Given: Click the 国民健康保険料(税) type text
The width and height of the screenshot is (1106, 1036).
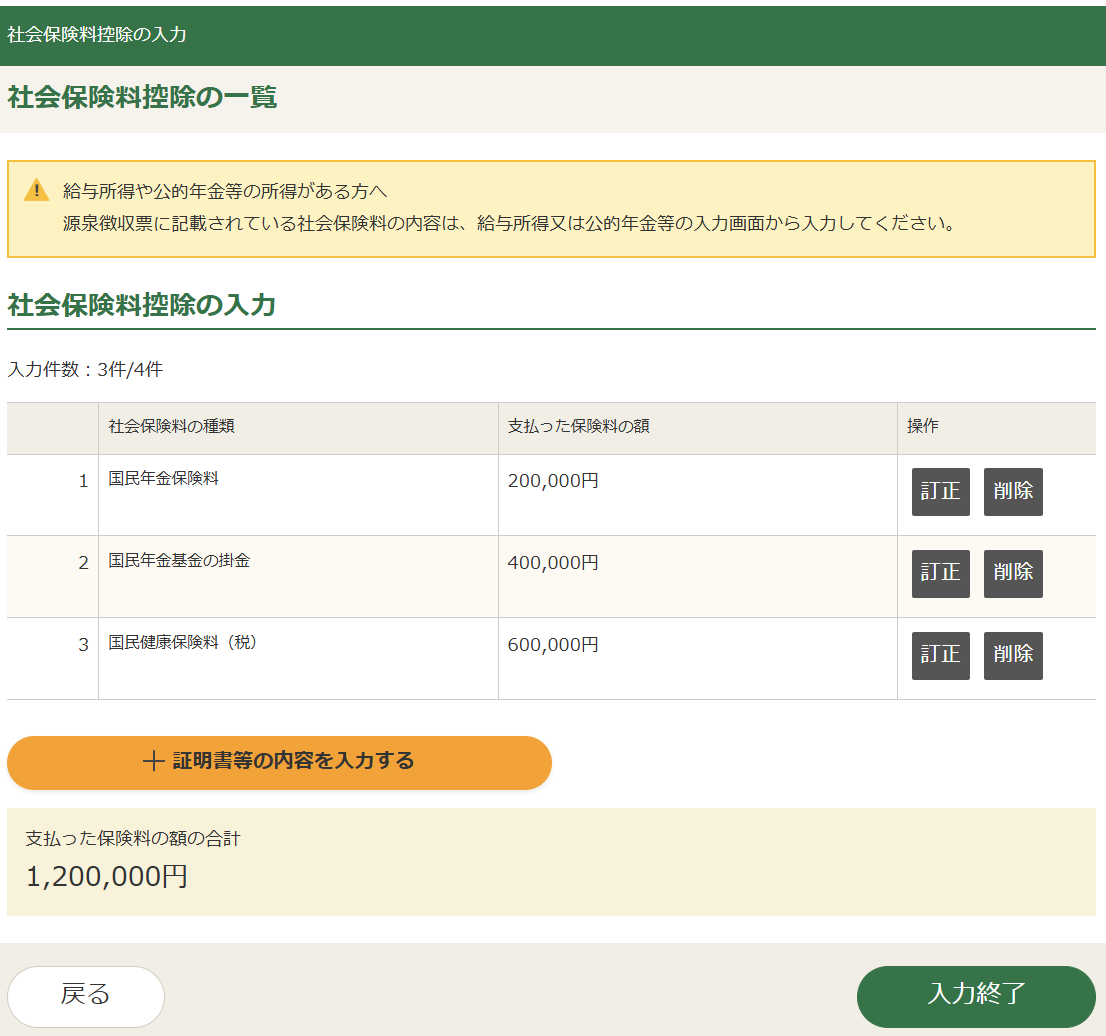Looking at the screenshot, I should pos(183,642).
